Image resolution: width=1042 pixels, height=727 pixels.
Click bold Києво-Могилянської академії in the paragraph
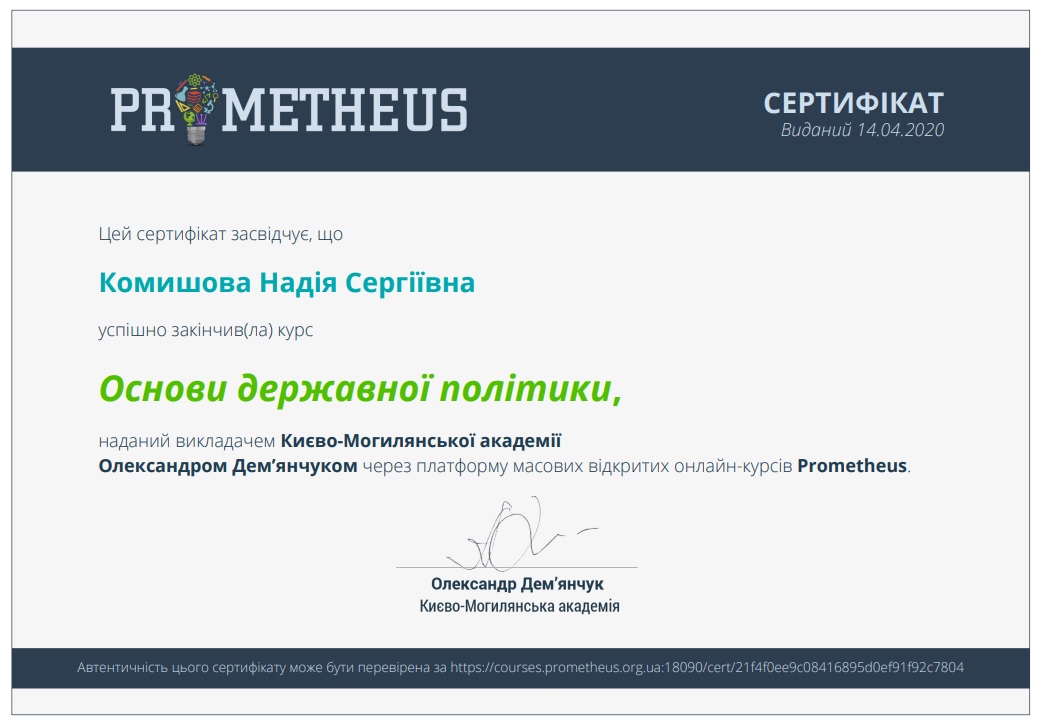(421, 440)
